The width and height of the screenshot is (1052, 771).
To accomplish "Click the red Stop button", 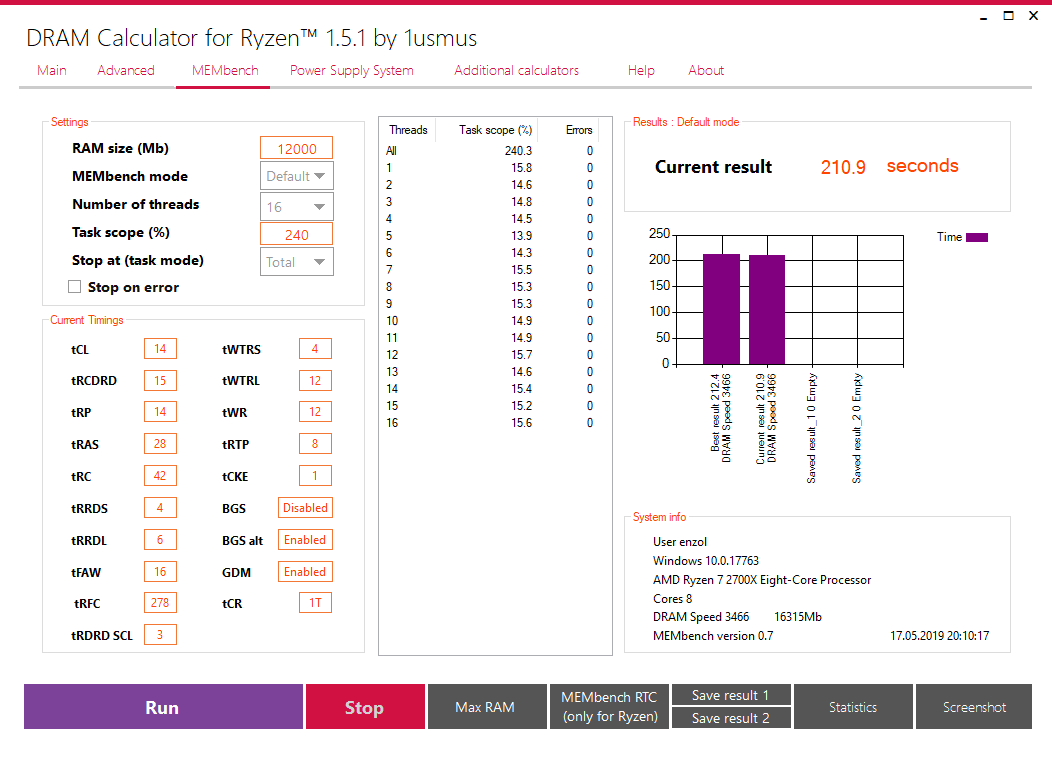I will [x=365, y=707].
